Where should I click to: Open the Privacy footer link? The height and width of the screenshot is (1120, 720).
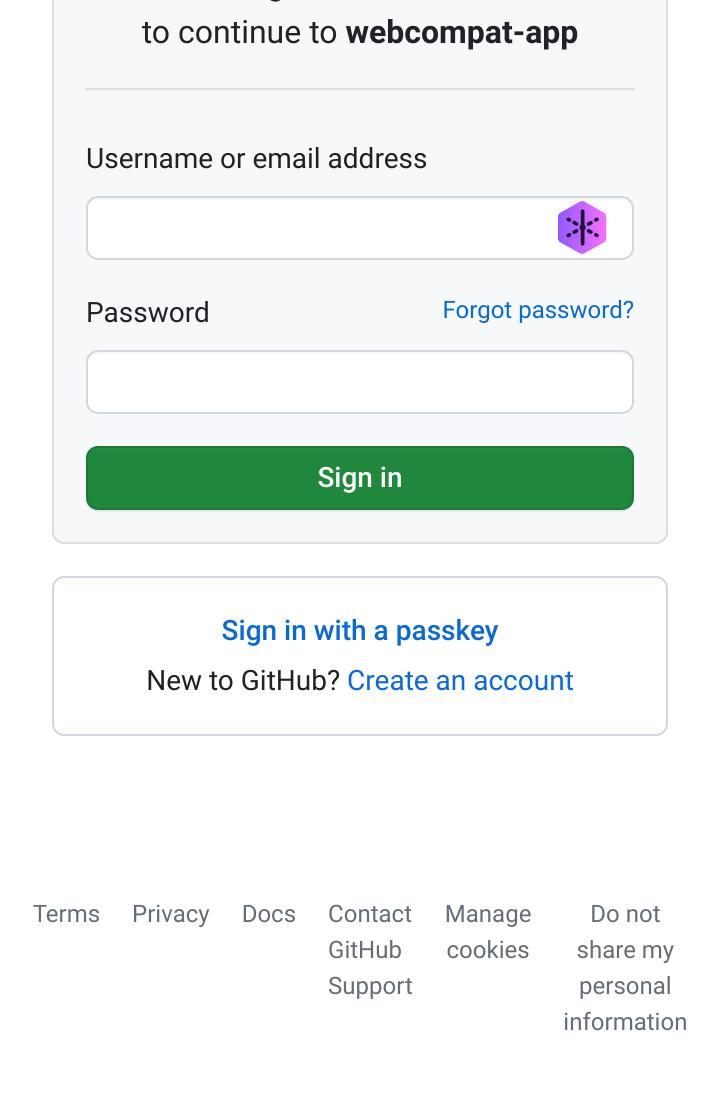(x=171, y=914)
